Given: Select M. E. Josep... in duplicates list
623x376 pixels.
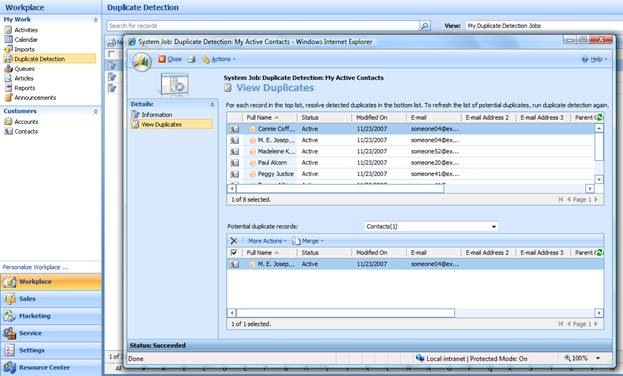Looking at the screenshot, I should pyautogui.click(x=416, y=264).
